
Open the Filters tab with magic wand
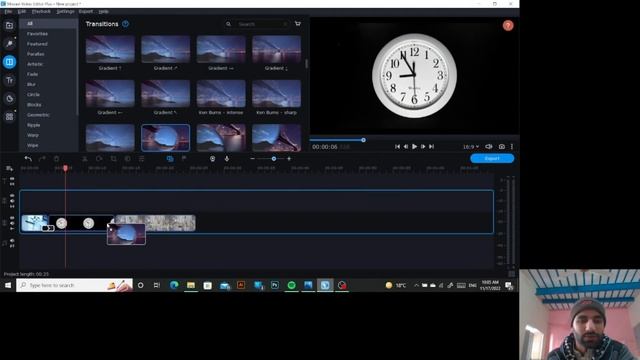tap(9, 44)
